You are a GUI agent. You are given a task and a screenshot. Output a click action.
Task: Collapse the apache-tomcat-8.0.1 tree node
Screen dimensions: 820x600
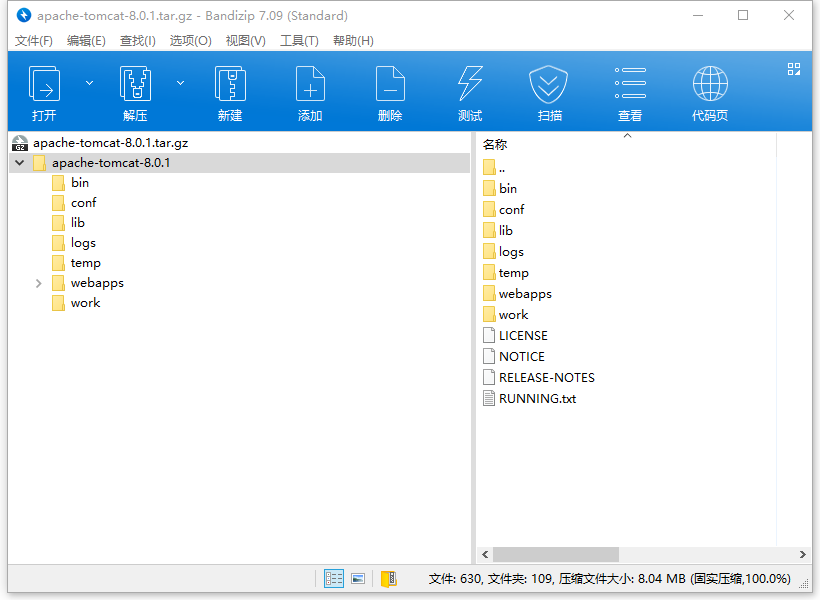20,163
